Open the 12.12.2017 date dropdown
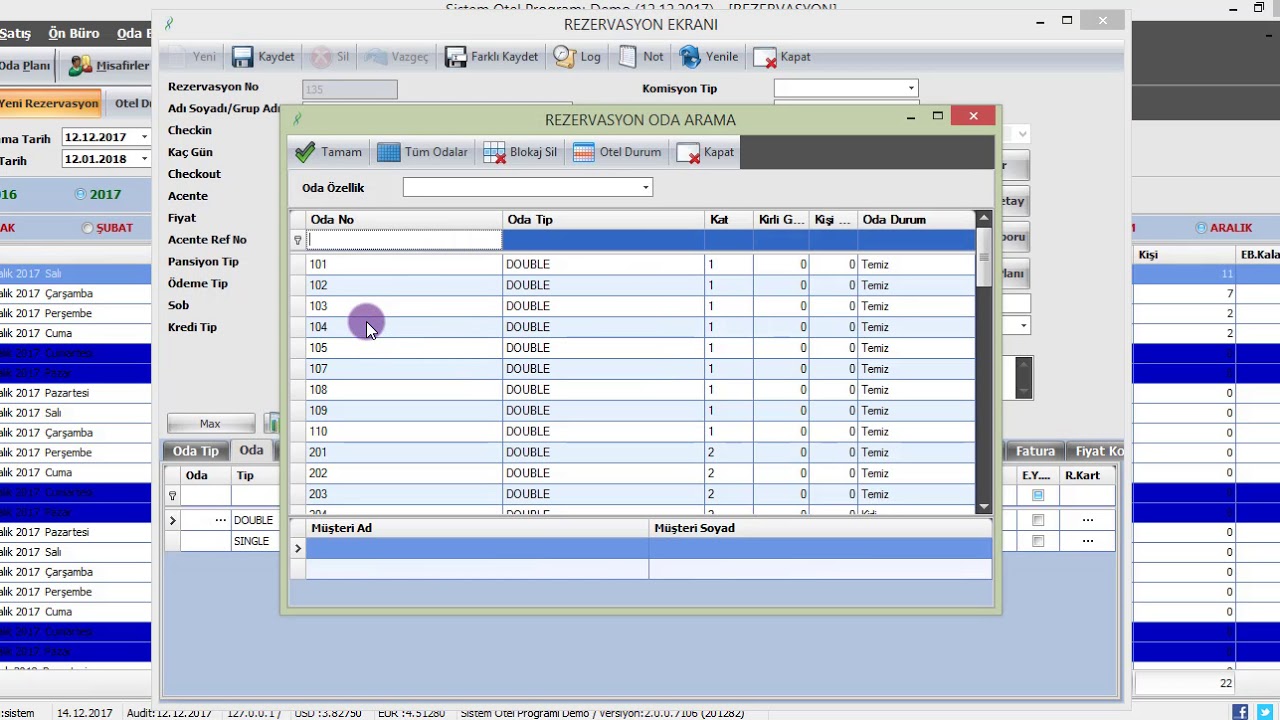The width and height of the screenshot is (1280, 720). 144,137
